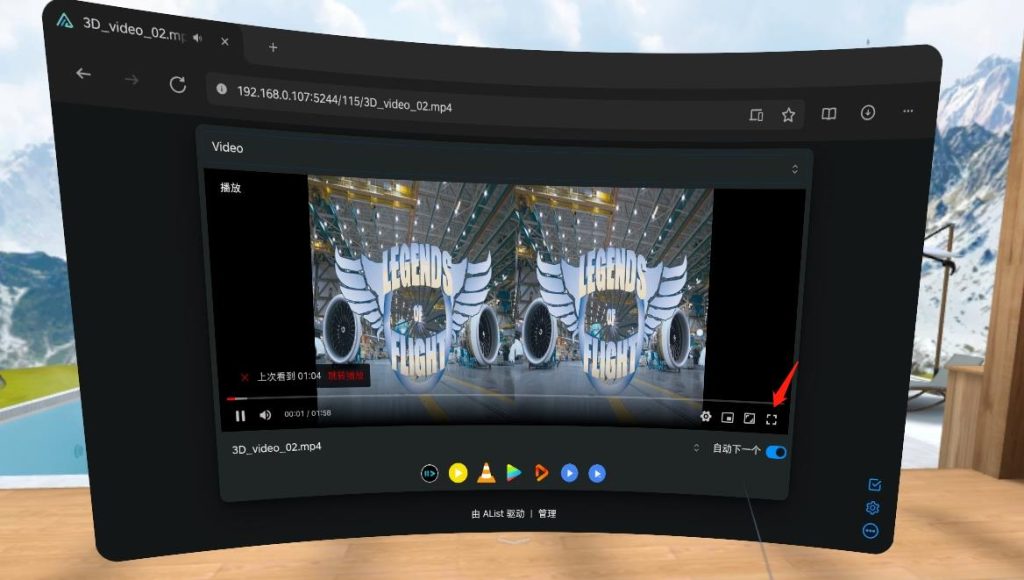
Task: Mute the player volume speaker icon
Action: (x=265, y=415)
